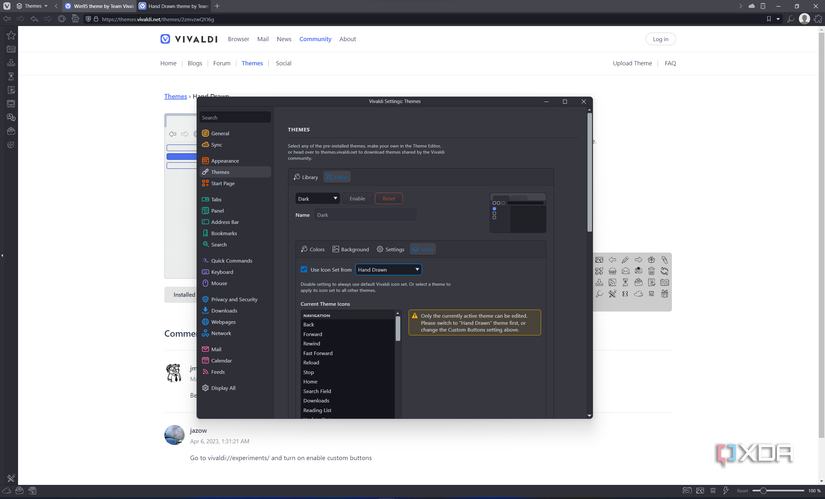Switch to the Library tab
Screen dimensions: 825x499
click(x=306, y=177)
